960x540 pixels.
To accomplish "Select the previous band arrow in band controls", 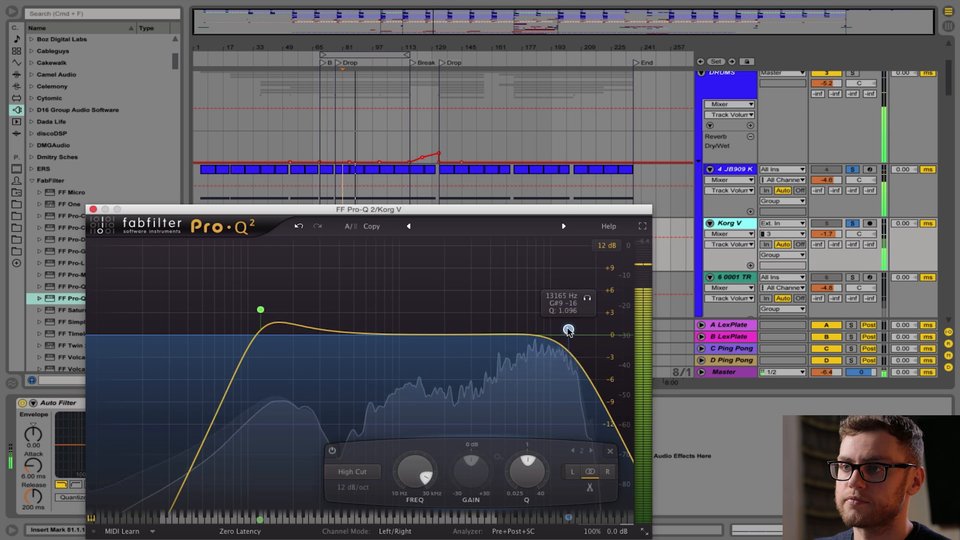I will point(572,451).
